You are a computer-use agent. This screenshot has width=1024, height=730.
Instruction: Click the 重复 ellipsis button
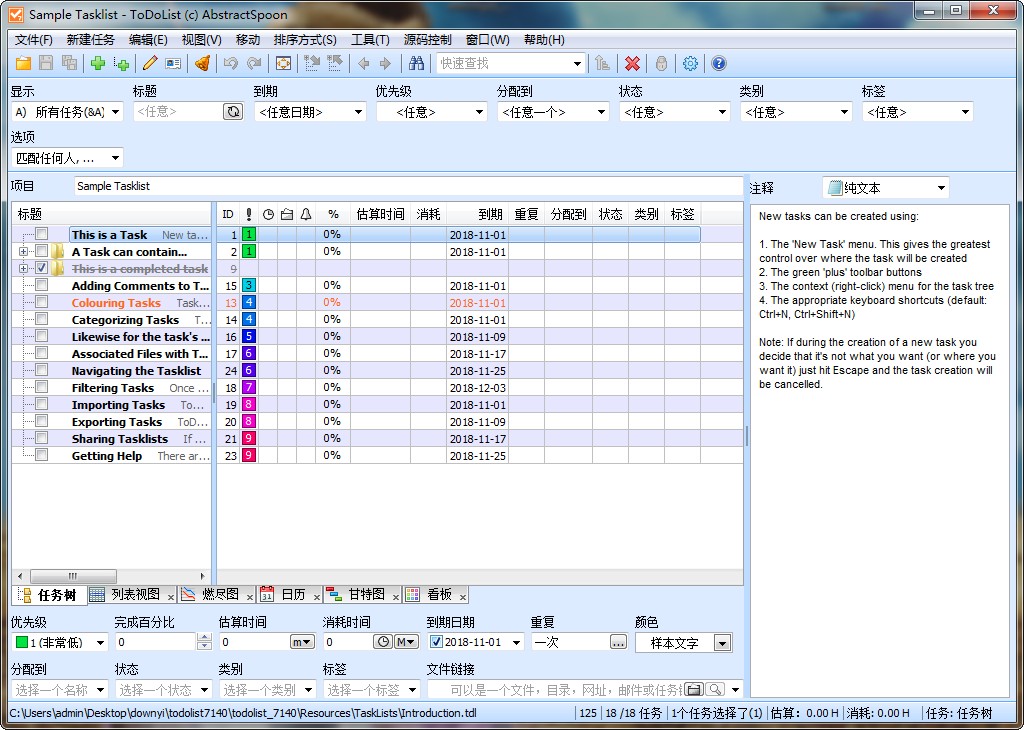click(618, 642)
